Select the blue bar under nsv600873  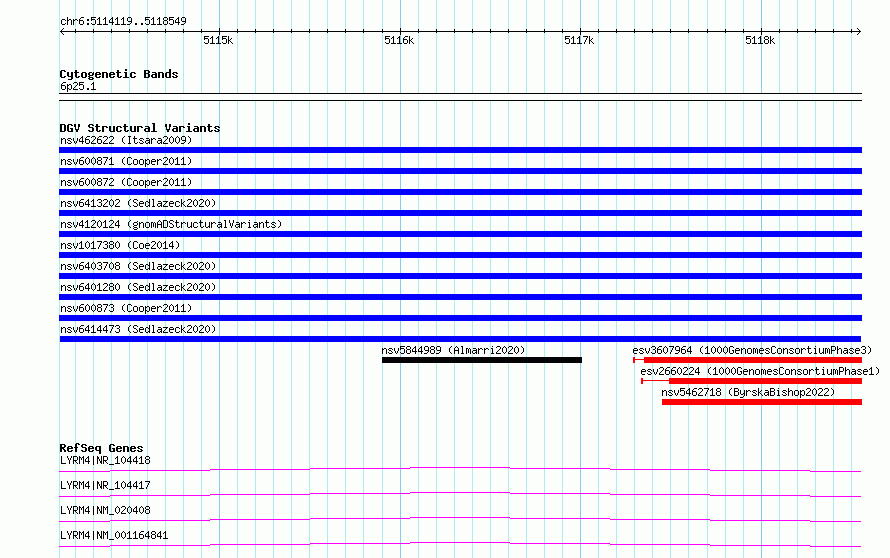point(460,318)
